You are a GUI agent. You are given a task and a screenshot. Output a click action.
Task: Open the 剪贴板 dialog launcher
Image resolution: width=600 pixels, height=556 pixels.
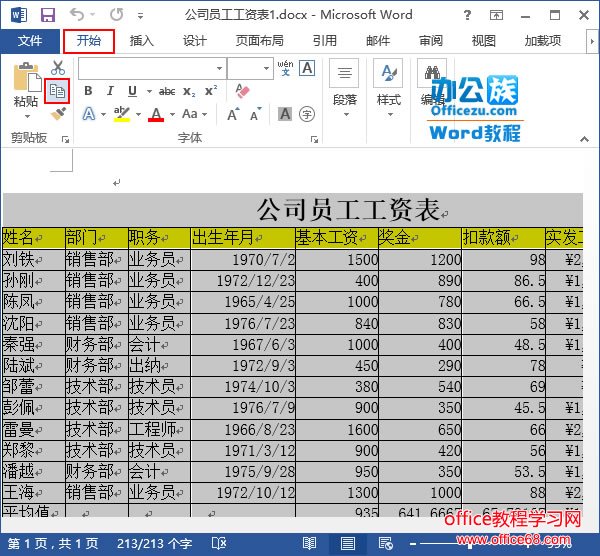coord(66,140)
